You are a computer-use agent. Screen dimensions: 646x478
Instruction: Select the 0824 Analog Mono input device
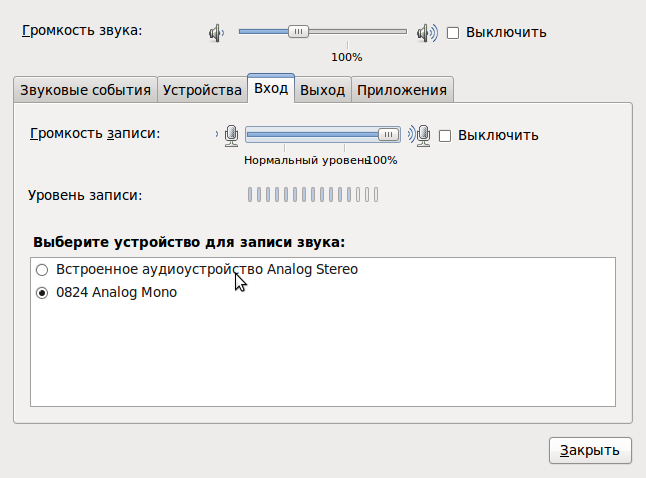point(42,293)
